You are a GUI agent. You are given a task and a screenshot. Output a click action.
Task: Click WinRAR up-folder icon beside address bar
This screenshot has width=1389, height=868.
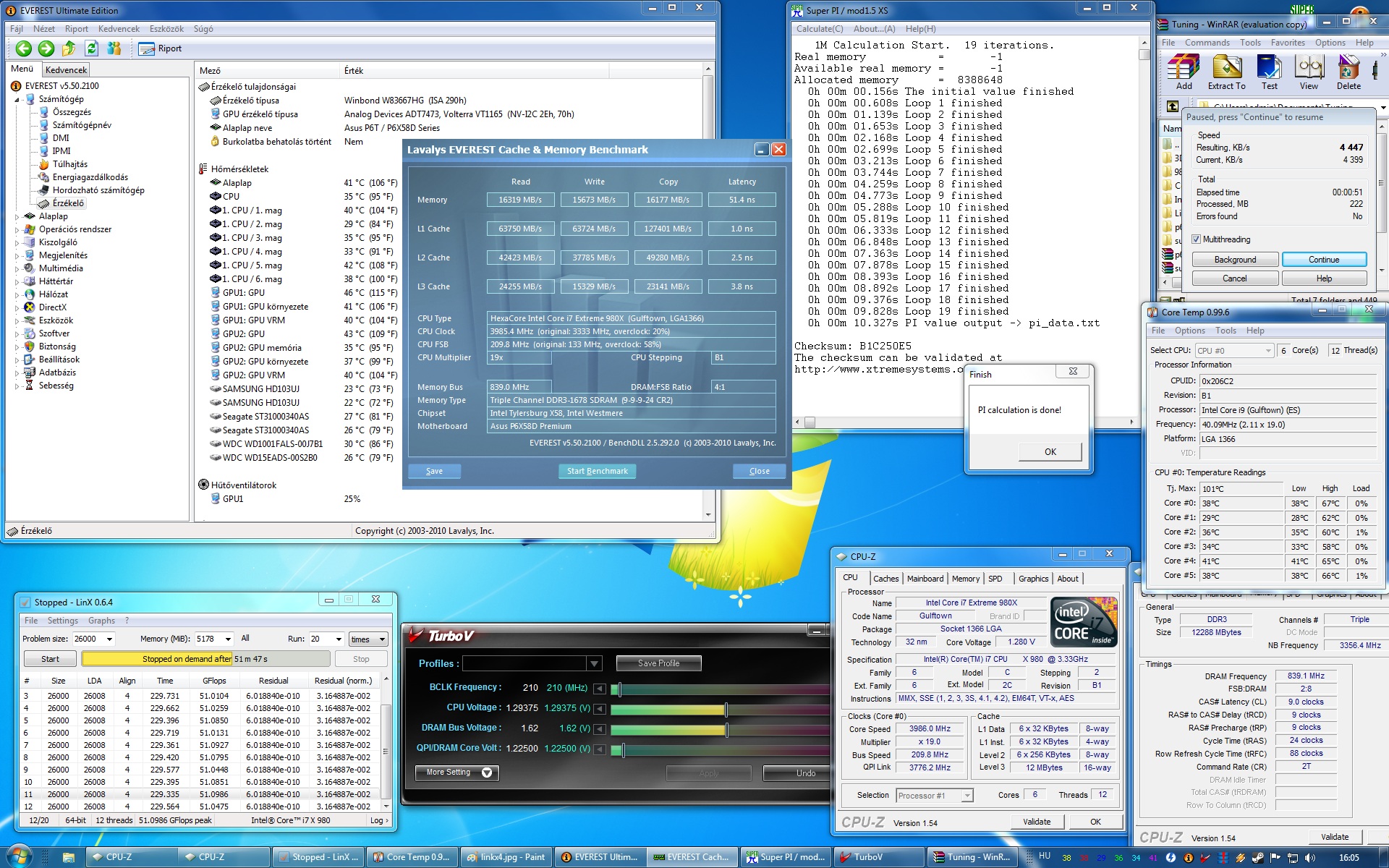pyautogui.click(x=1172, y=106)
